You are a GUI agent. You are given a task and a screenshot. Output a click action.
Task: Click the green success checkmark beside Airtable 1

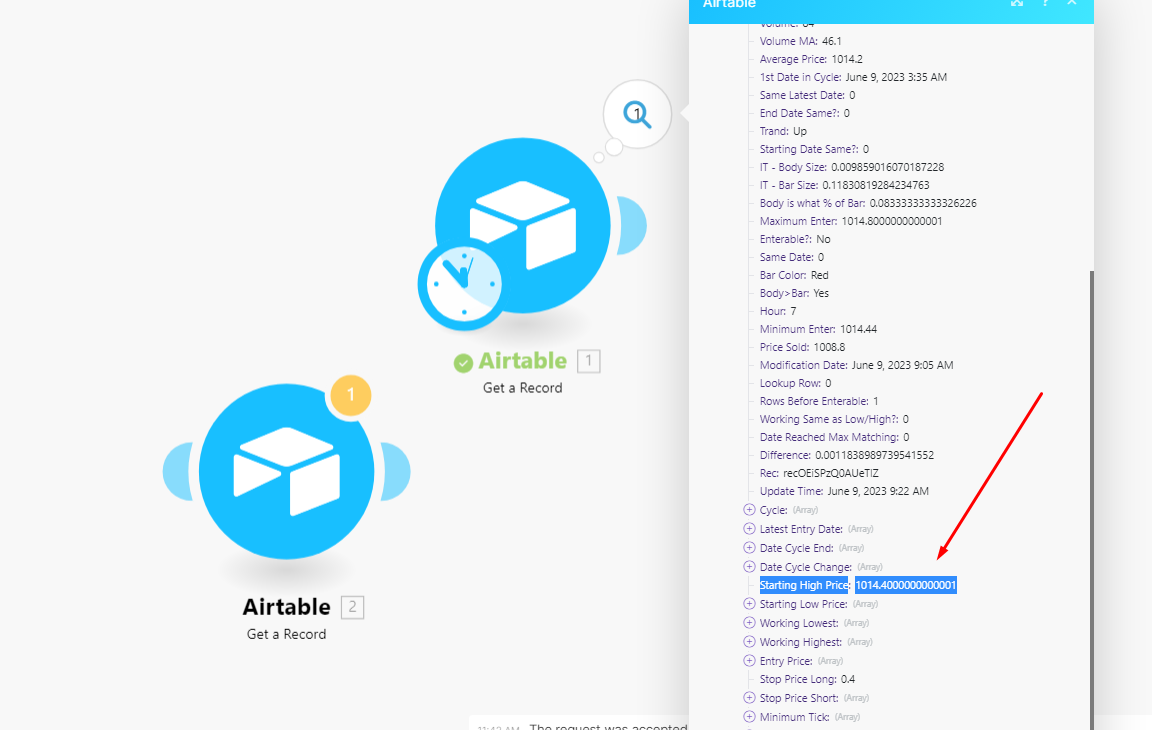[x=463, y=363]
